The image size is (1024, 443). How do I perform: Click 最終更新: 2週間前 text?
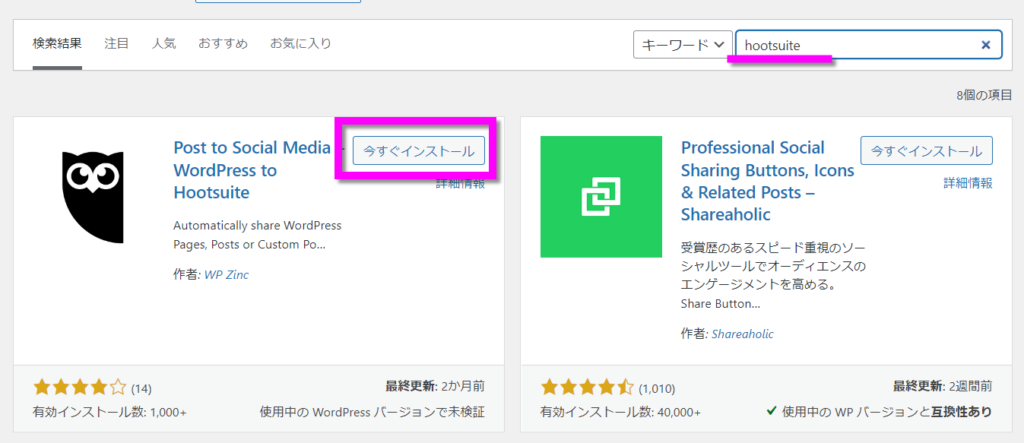942,386
